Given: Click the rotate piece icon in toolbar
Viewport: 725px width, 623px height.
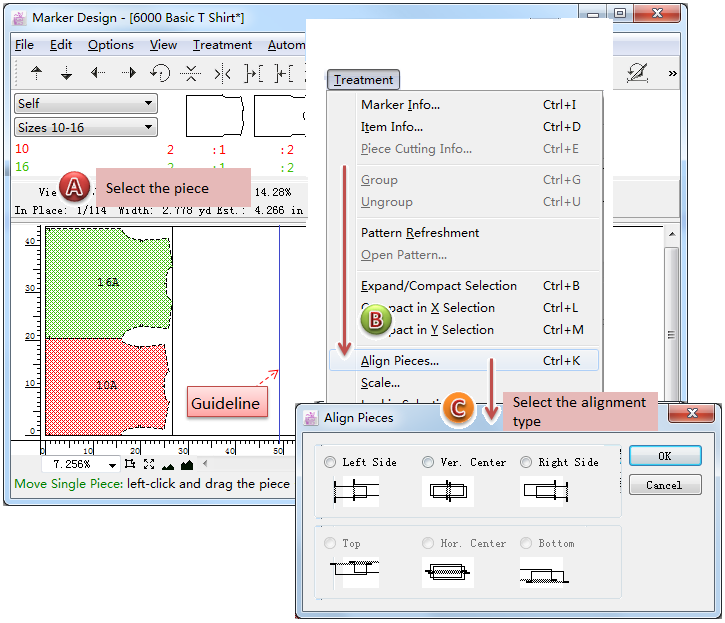Looking at the screenshot, I should click(x=160, y=73).
